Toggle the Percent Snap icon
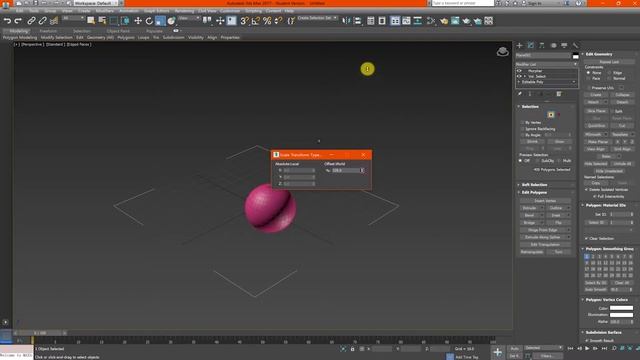640x360 pixels. coord(267,20)
